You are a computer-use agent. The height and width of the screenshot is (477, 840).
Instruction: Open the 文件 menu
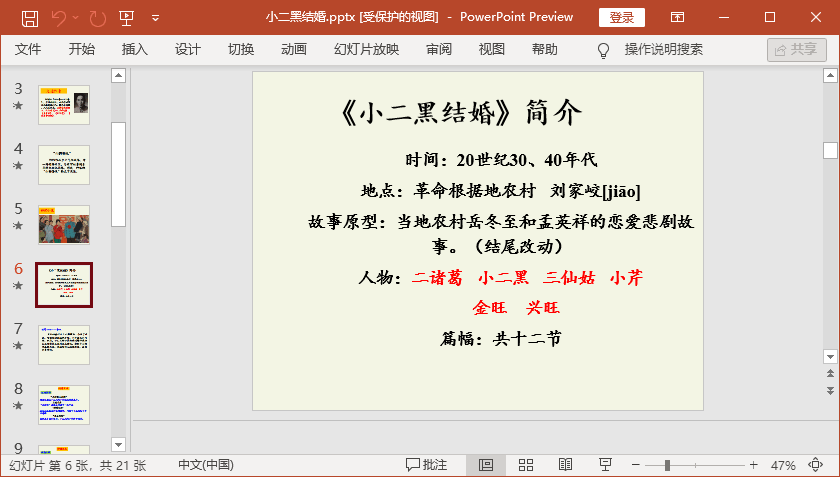[x=28, y=49]
